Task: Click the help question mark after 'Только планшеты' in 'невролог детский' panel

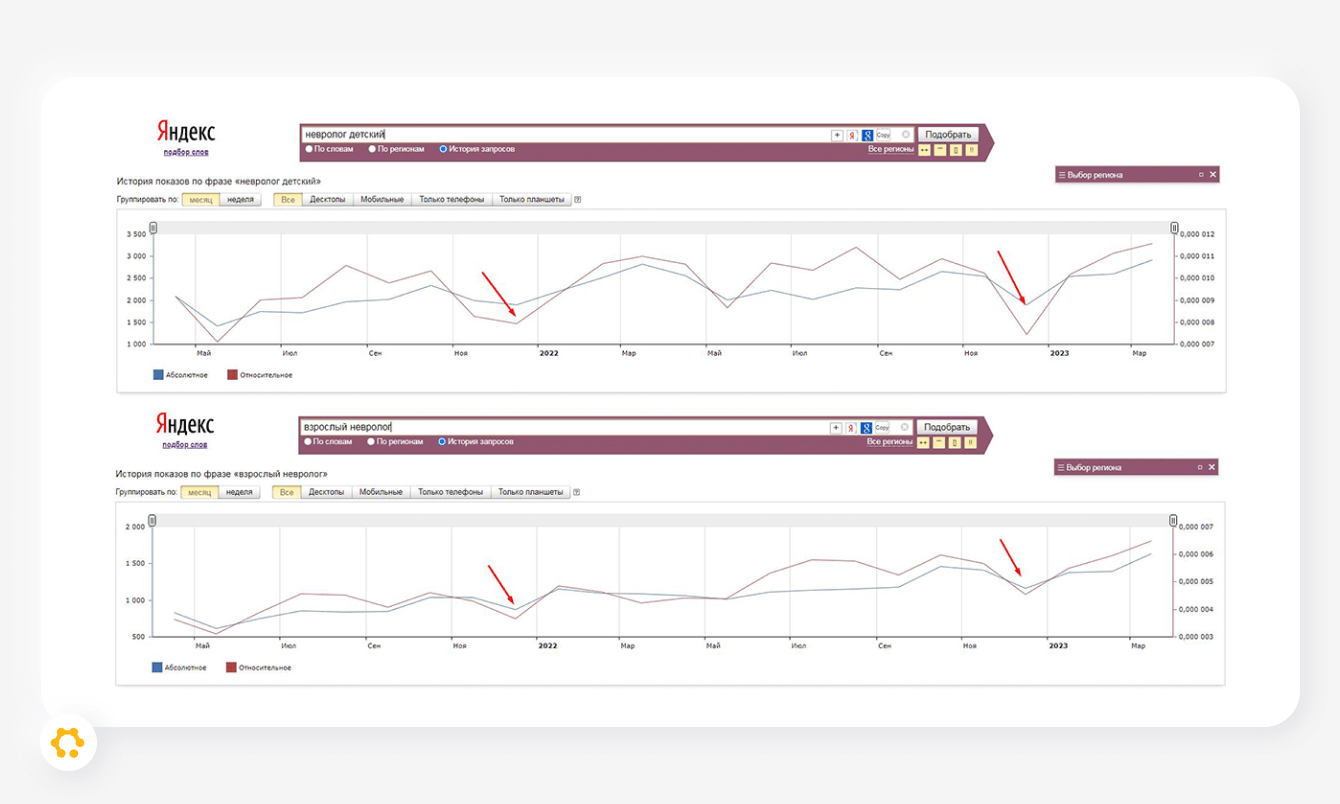Action: [578, 200]
